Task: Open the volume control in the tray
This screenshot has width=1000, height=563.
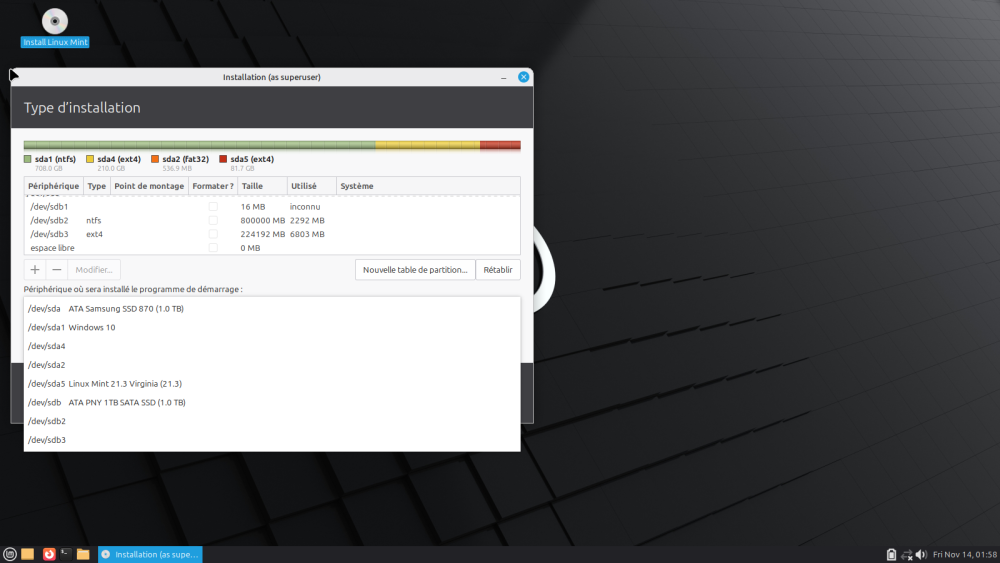Action: 921,555
